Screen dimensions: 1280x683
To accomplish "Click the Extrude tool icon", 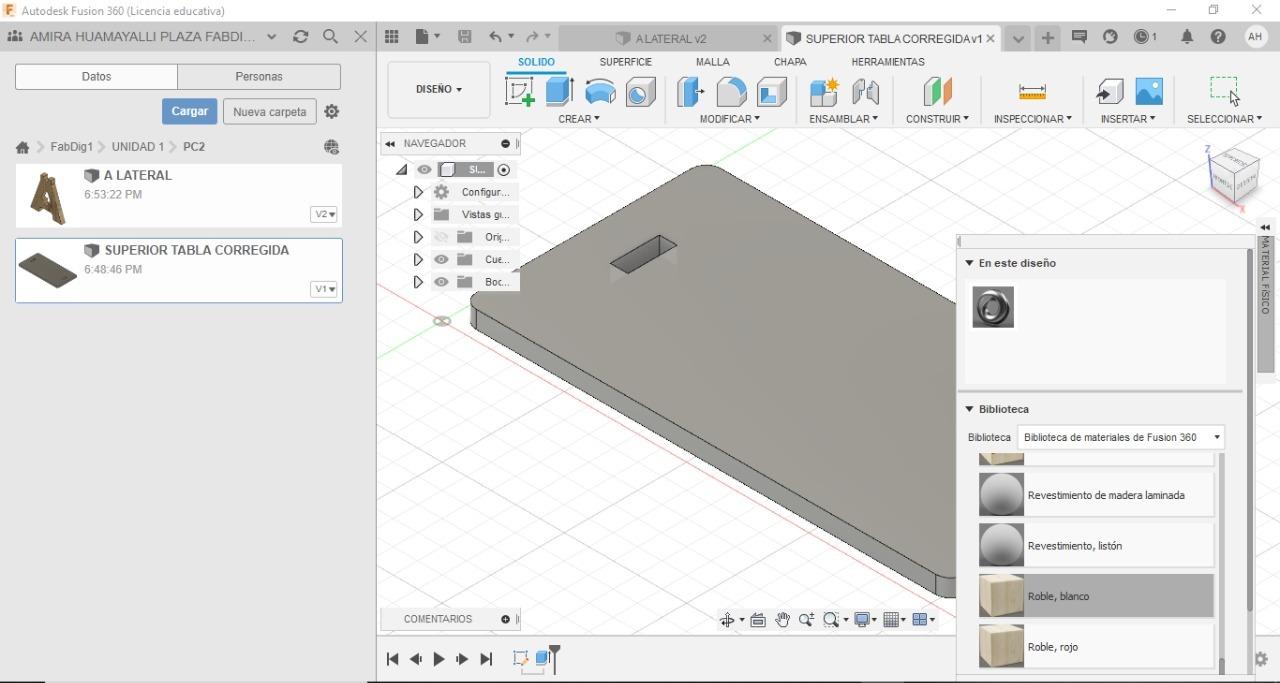I will point(559,92).
